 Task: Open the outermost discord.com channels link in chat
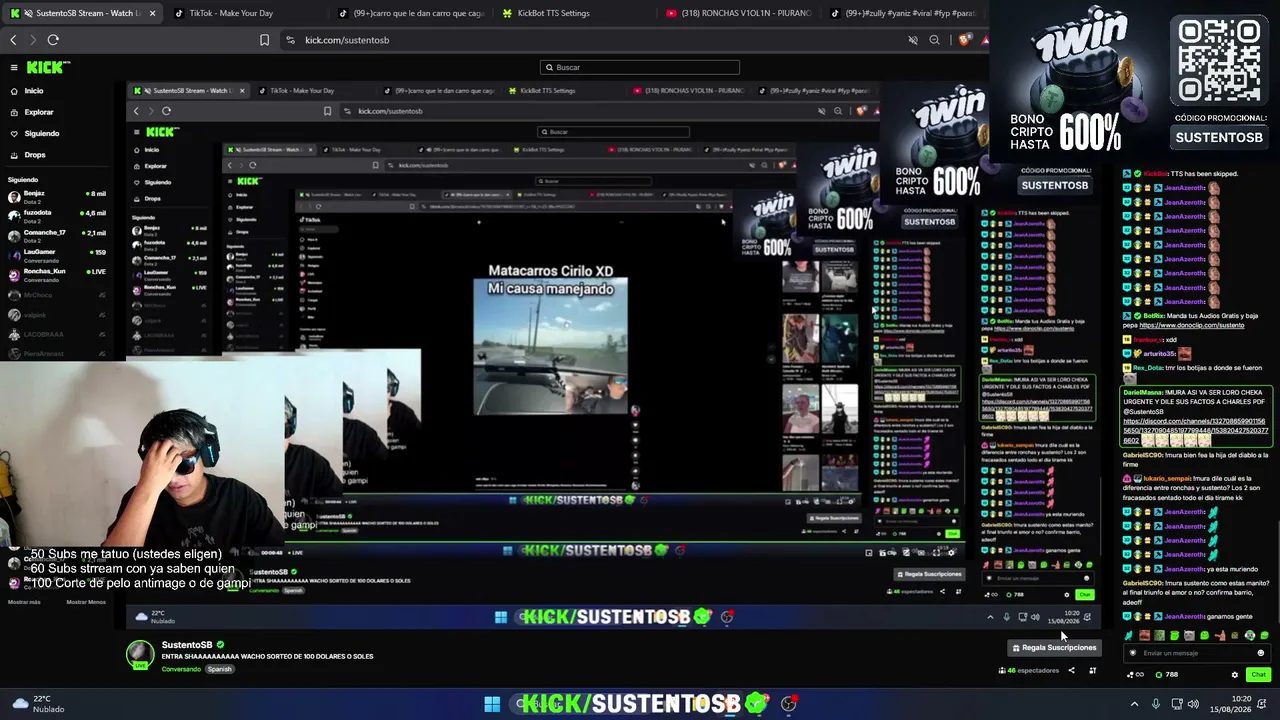[x=1194, y=431]
